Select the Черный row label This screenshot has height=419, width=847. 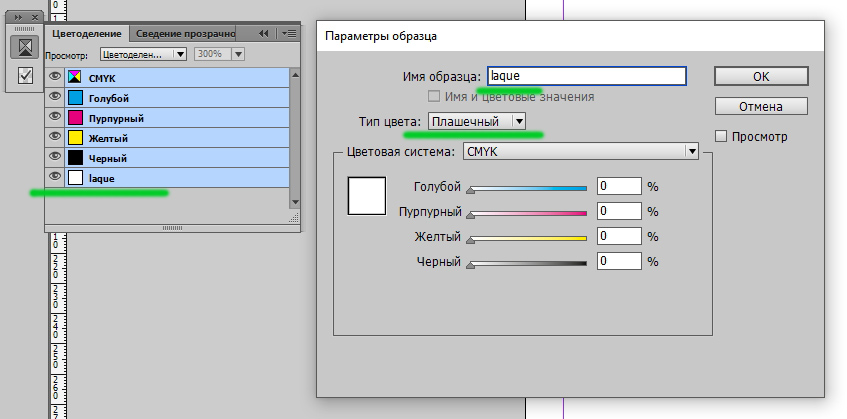[x=107, y=158]
